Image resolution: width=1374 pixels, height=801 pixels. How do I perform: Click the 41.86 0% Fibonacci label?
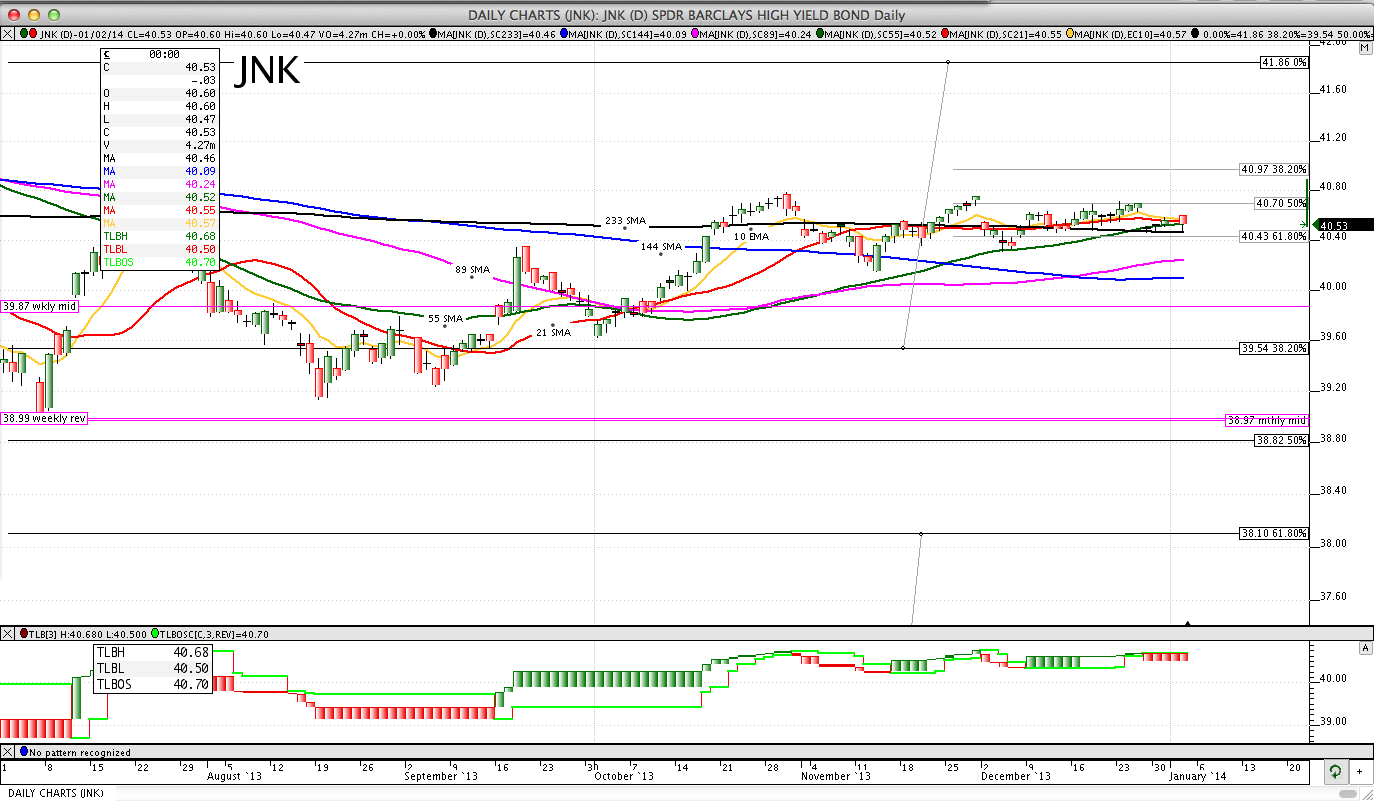(x=1284, y=62)
